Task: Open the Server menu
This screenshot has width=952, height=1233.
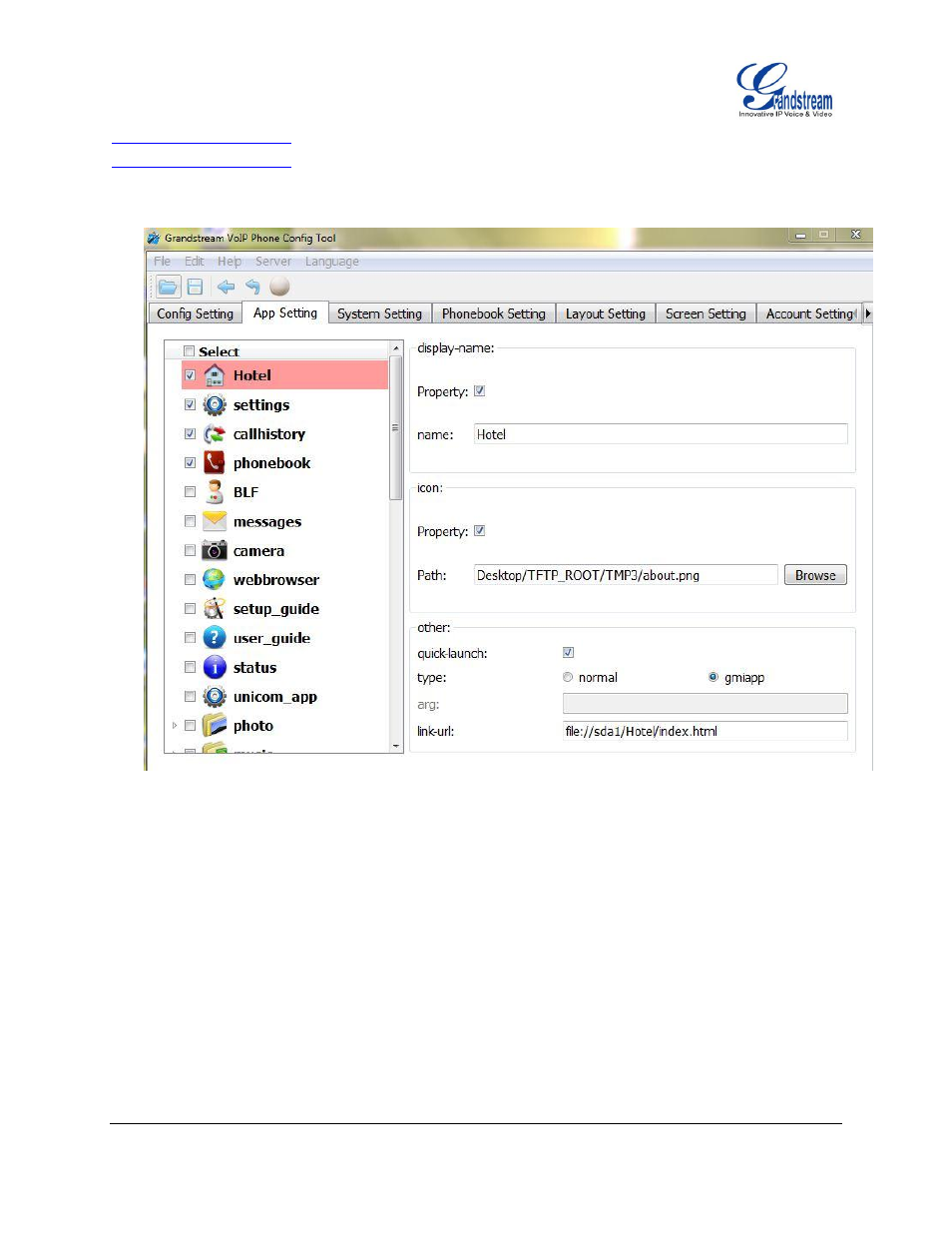Action: (x=273, y=262)
